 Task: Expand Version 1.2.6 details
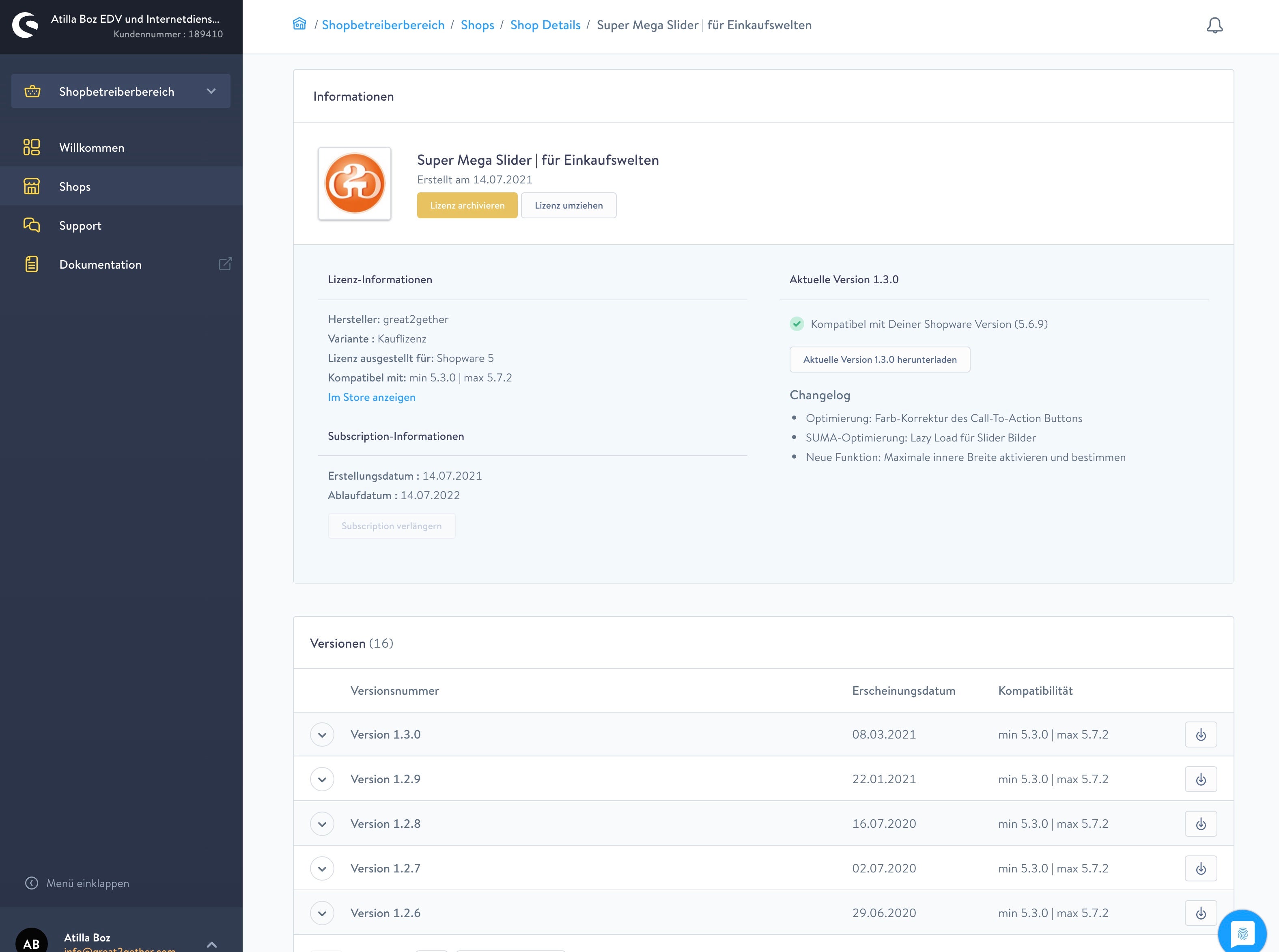coord(322,913)
